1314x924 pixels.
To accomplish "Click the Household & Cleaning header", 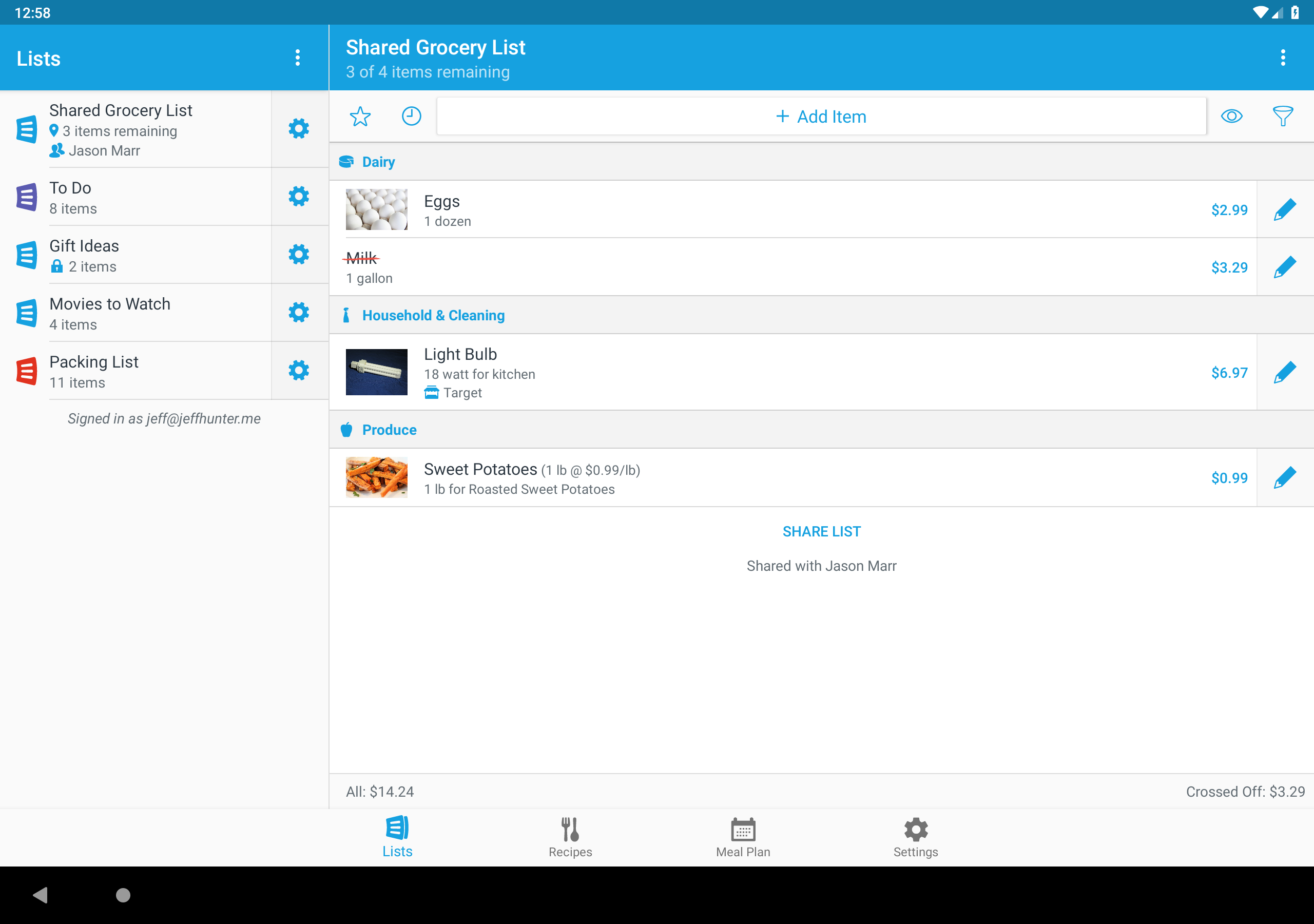I will click(x=821, y=315).
